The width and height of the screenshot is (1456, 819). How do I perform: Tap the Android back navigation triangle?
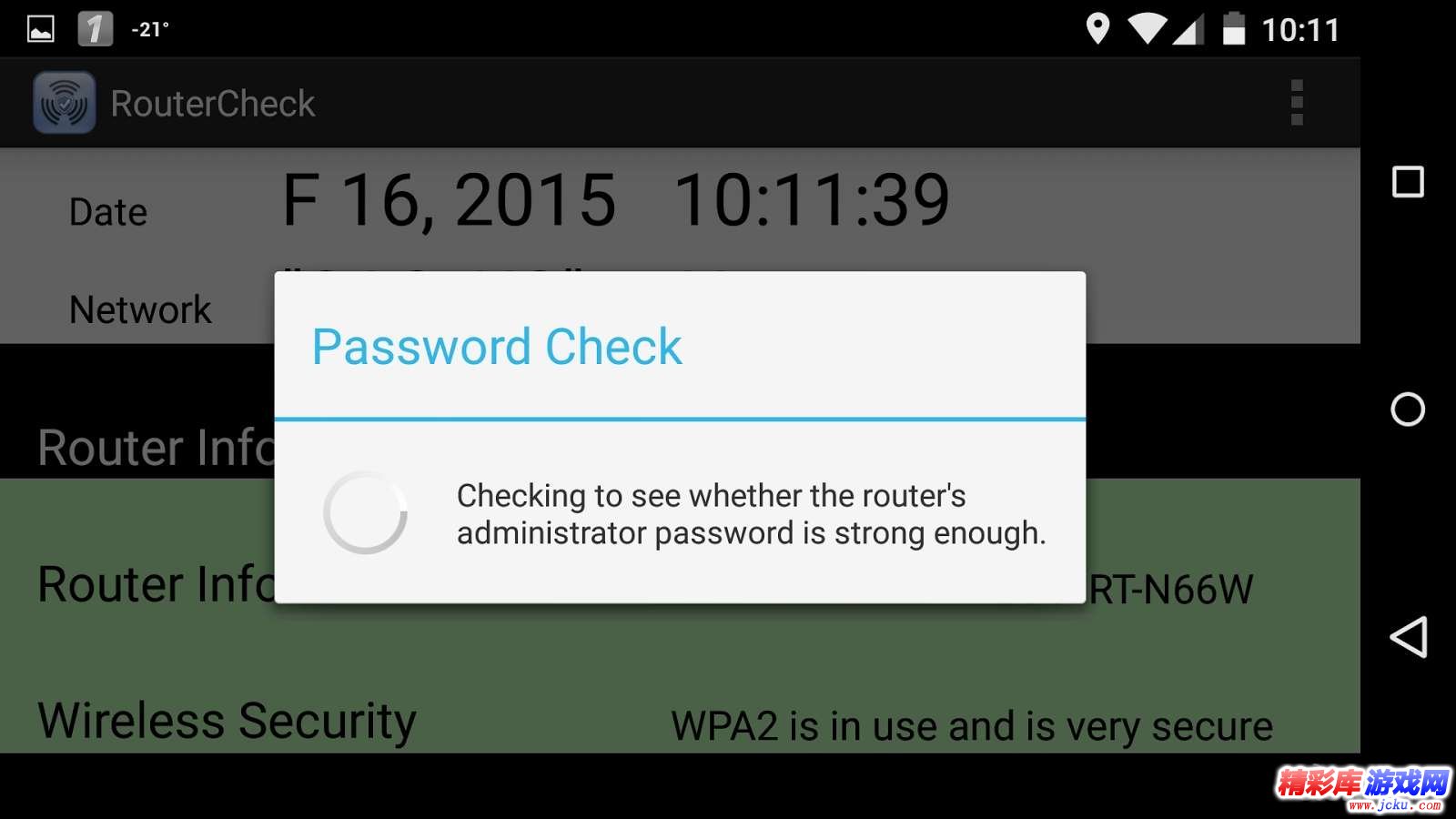[x=1408, y=637]
